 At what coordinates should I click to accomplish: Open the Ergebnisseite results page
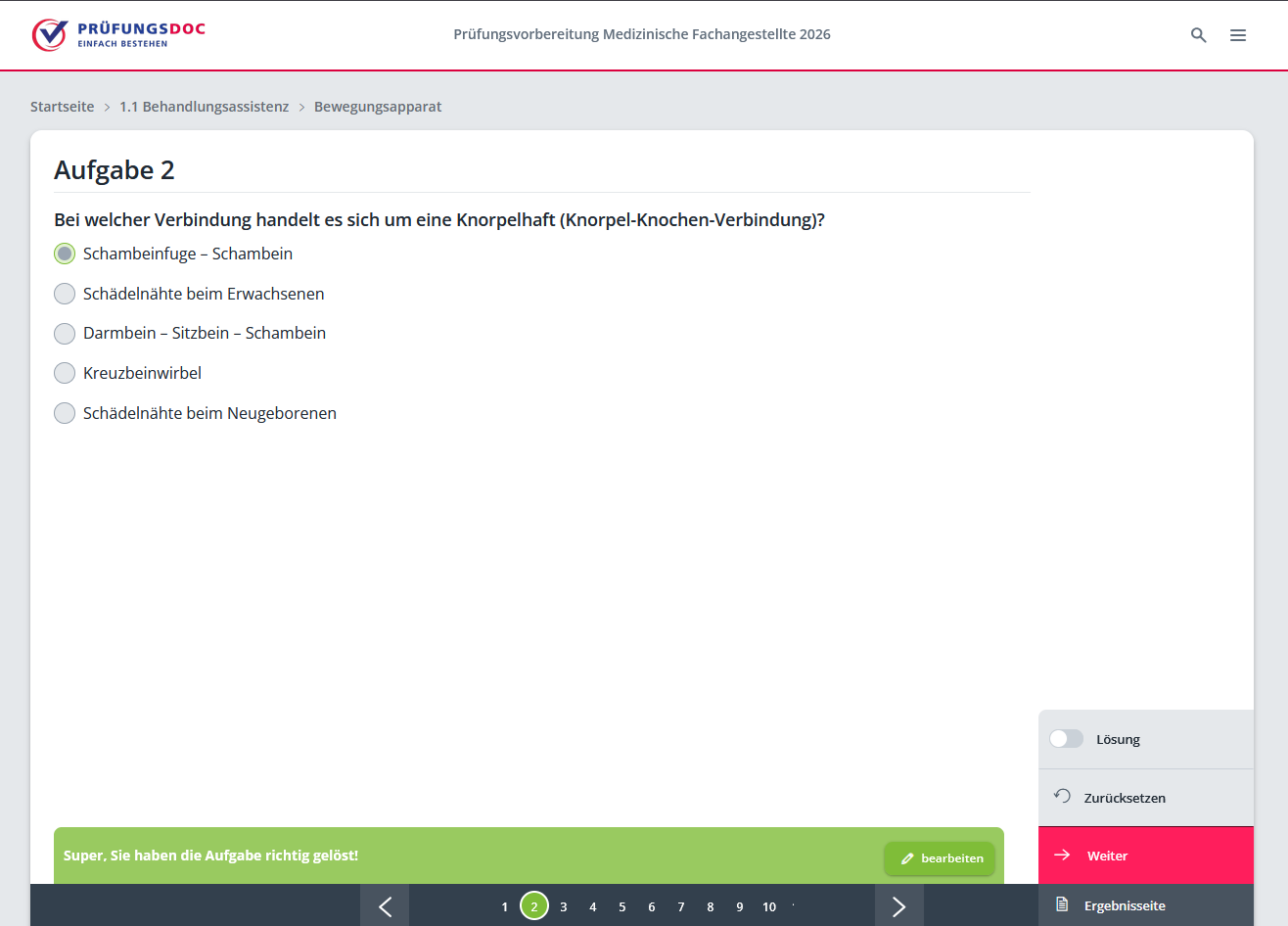click(x=1124, y=905)
